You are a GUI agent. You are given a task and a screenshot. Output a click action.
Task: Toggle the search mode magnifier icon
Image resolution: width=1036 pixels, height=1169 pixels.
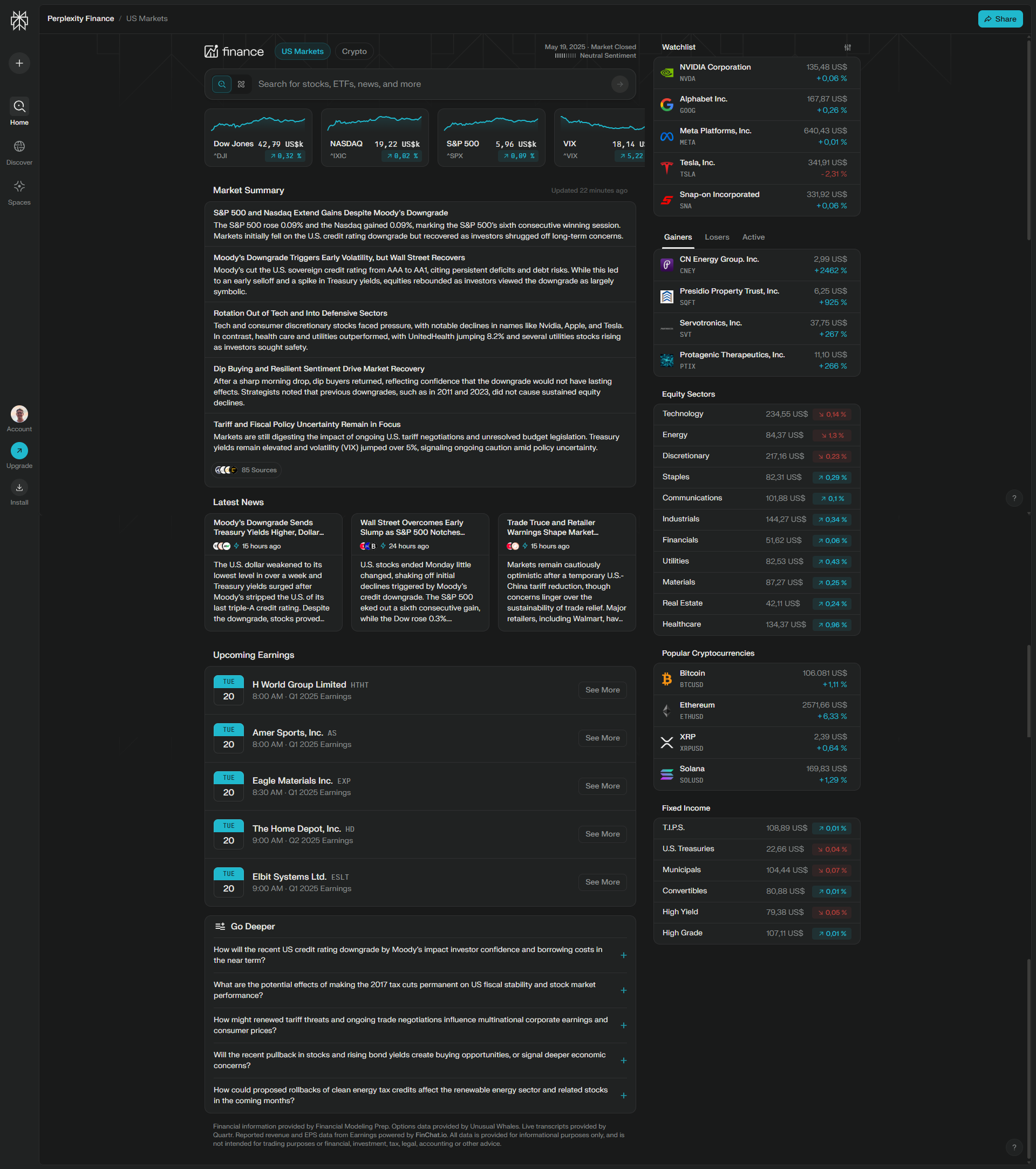222,84
